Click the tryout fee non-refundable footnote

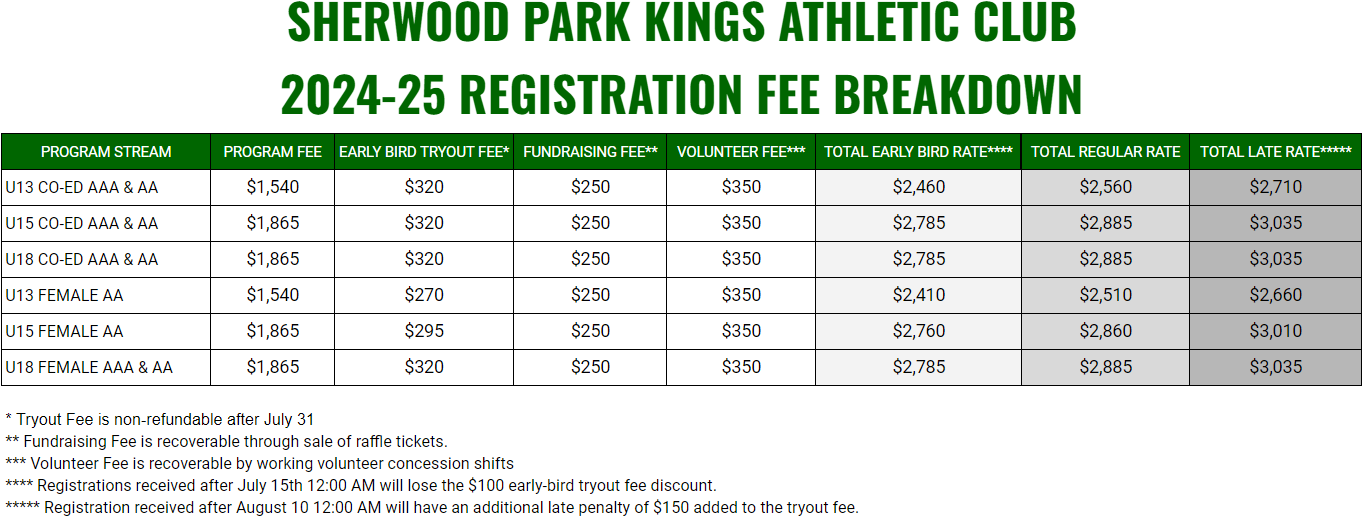tap(160, 419)
